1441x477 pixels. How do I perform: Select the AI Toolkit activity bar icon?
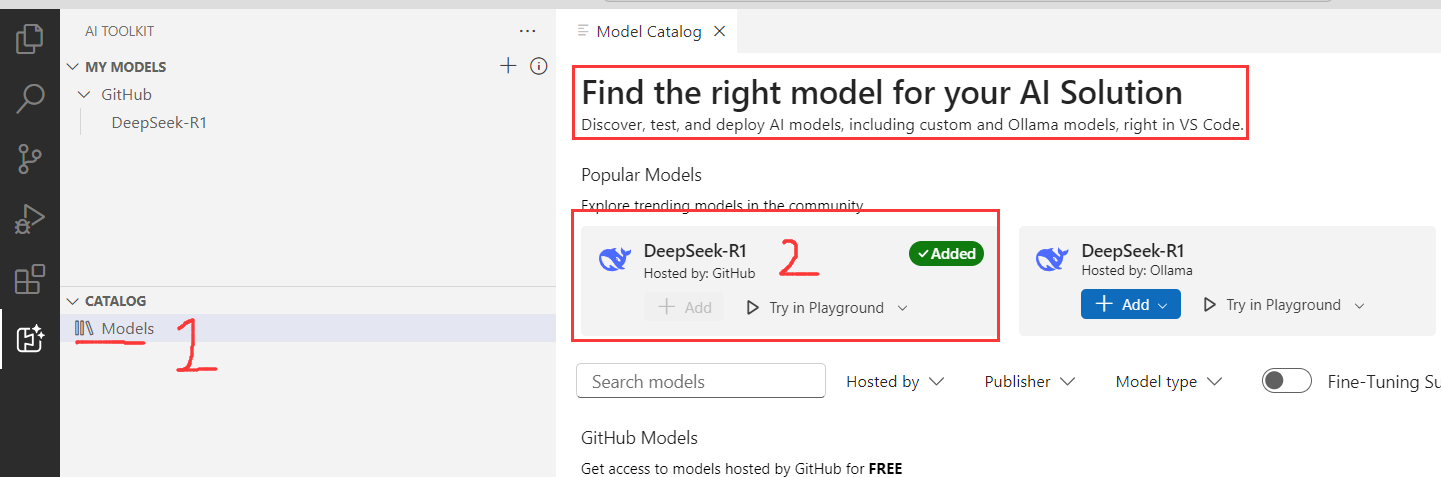click(30, 339)
